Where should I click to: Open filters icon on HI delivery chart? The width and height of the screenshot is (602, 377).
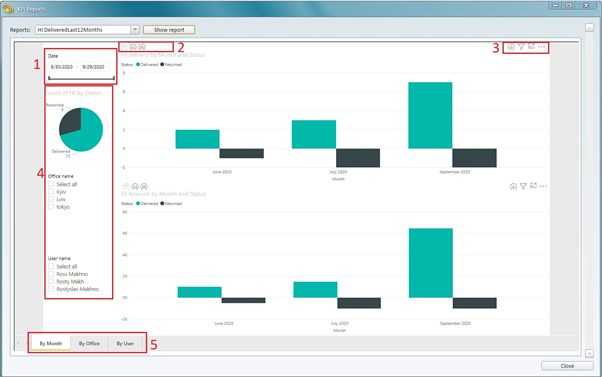click(x=521, y=47)
